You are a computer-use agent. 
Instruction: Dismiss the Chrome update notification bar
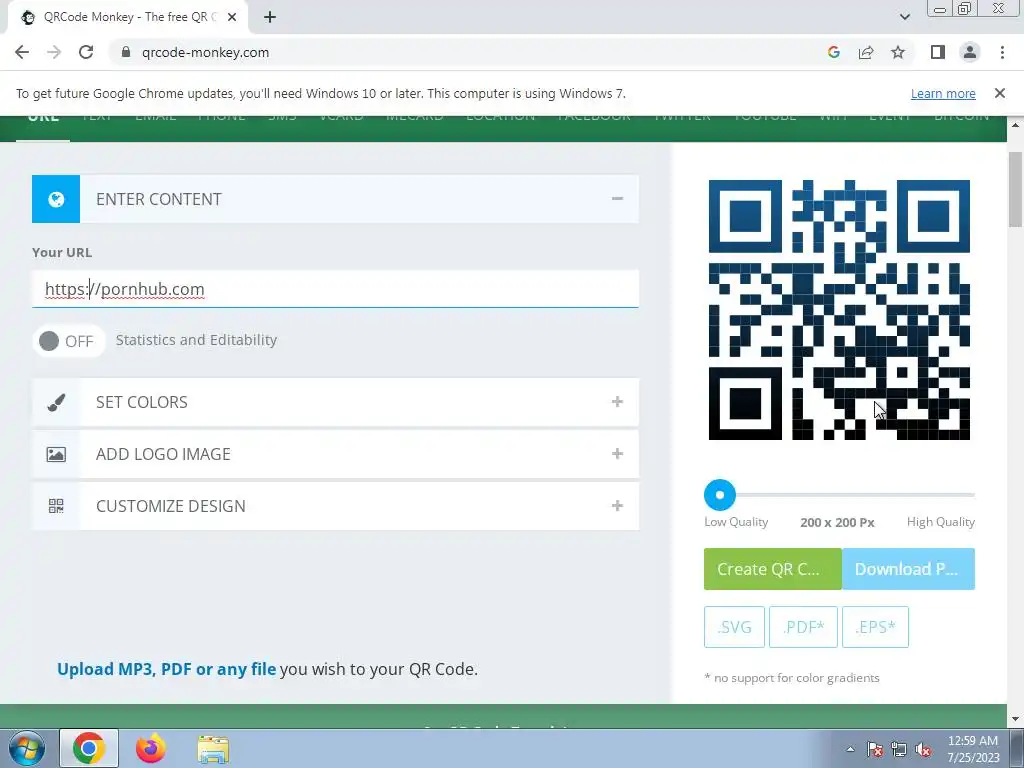pos(1000,93)
